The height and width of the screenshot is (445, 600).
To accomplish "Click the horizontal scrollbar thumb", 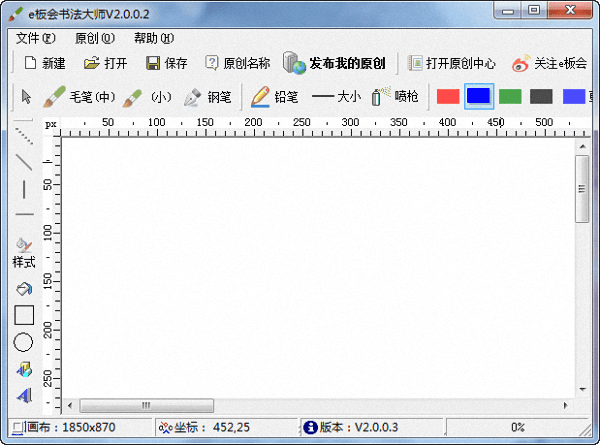I will point(147,406).
